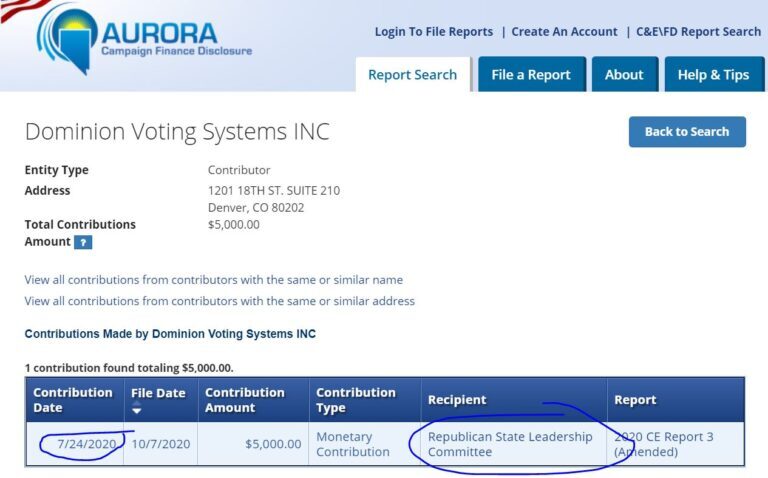Screen dimensions: 768x478
Task: Open the Login To File Reports link
Action: pyautogui.click(x=433, y=32)
